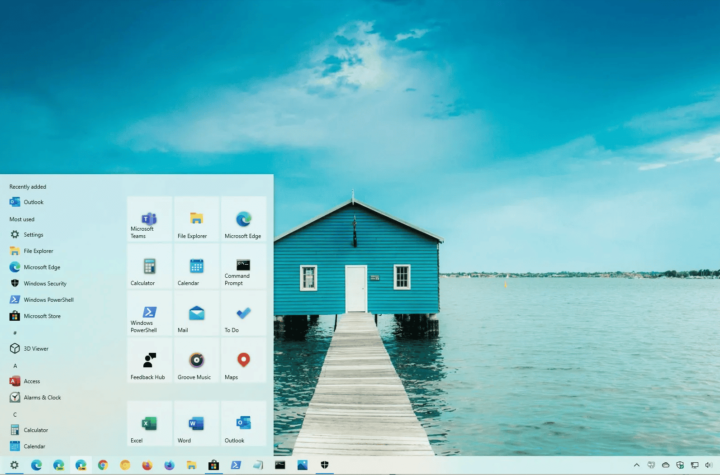Open the Groove Music tile
This screenshot has width=720, height=475.
[x=196, y=362]
